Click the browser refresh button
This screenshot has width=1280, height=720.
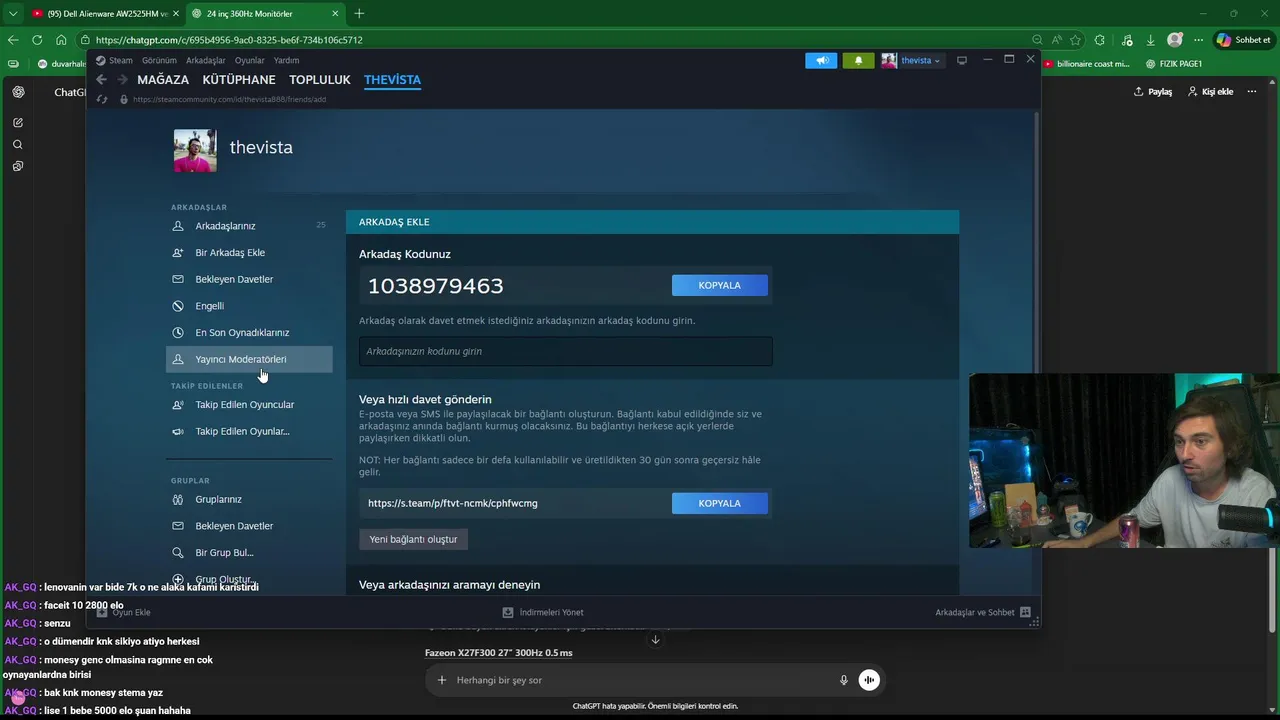pos(37,40)
